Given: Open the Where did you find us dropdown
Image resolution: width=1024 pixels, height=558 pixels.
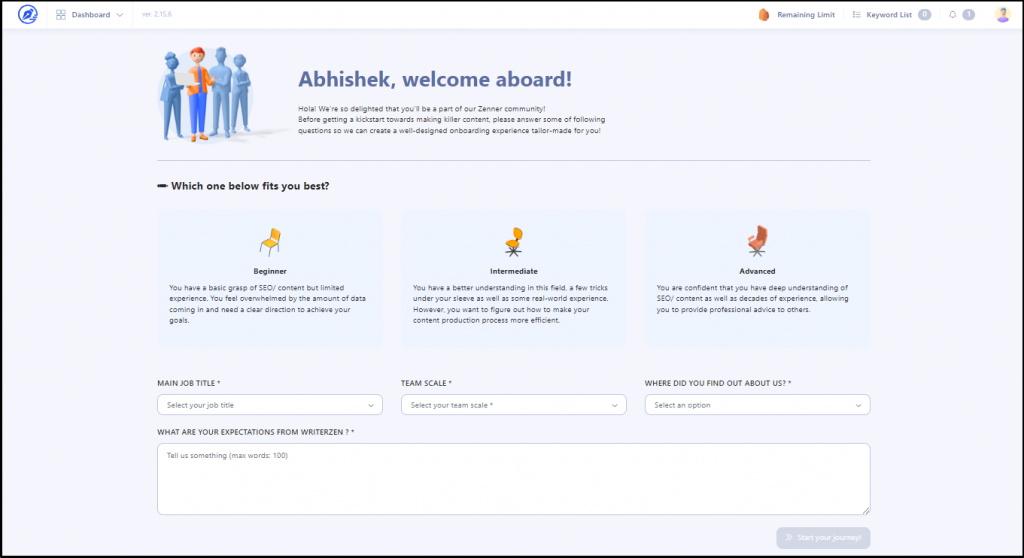Looking at the screenshot, I should pos(757,404).
